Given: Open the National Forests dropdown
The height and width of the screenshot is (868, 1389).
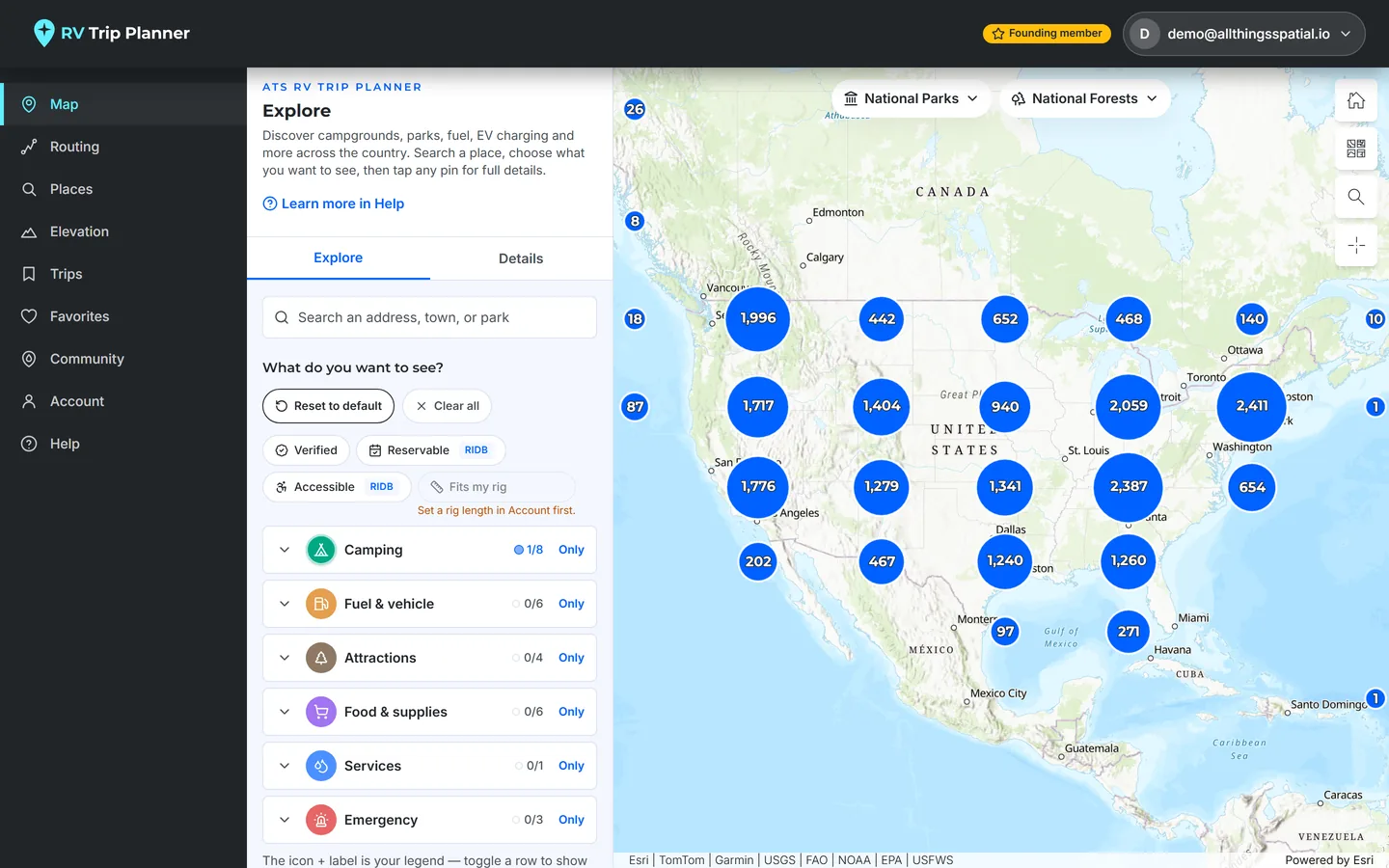Looking at the screenshot, I should [x=1084, y=98].
